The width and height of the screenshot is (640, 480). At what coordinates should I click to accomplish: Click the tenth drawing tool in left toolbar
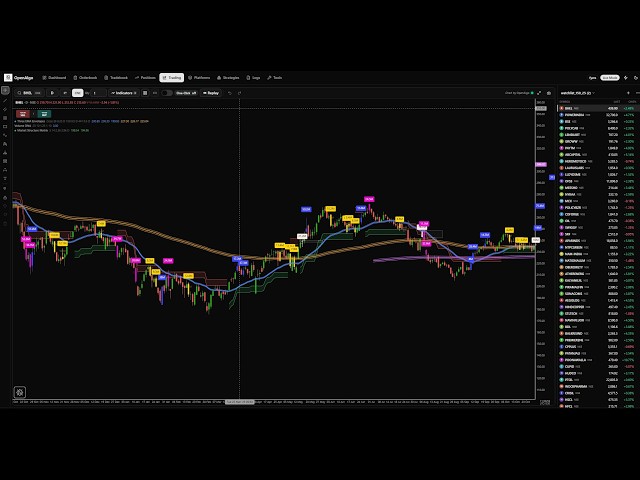5,170
